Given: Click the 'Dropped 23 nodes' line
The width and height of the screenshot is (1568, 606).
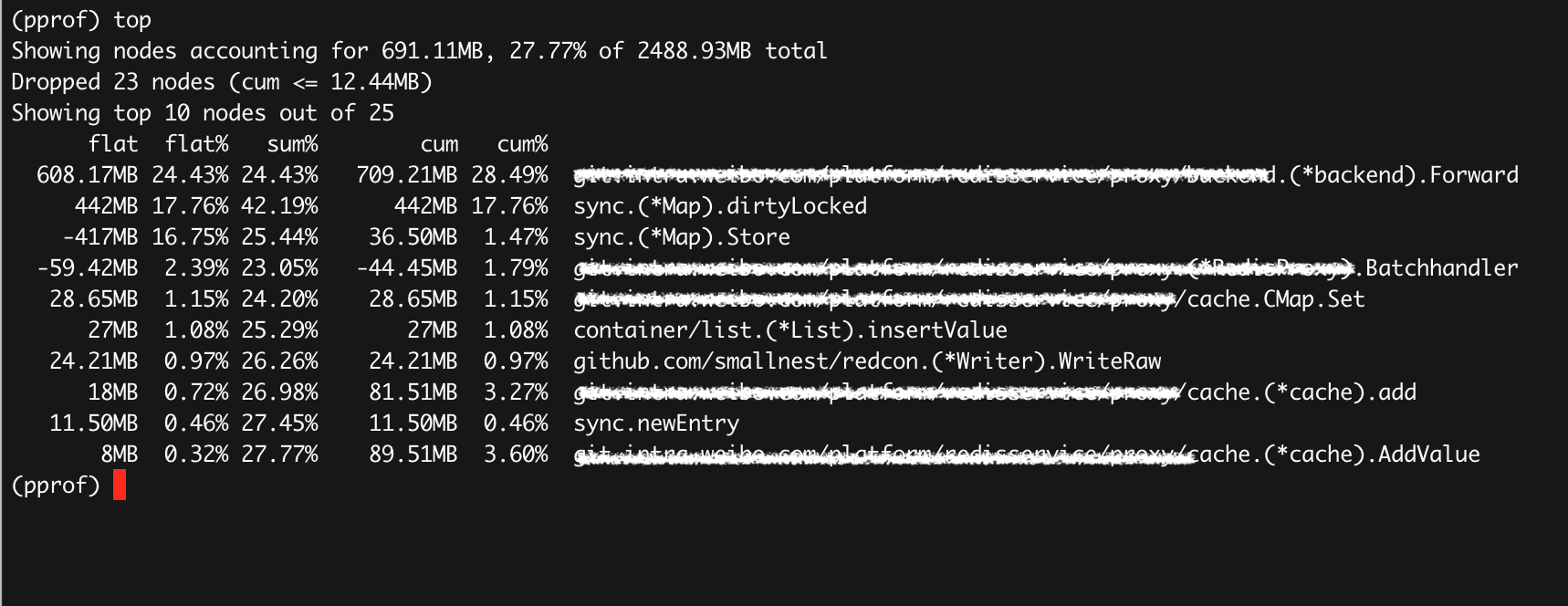Looking at the screenshot, I should (222, 82).
